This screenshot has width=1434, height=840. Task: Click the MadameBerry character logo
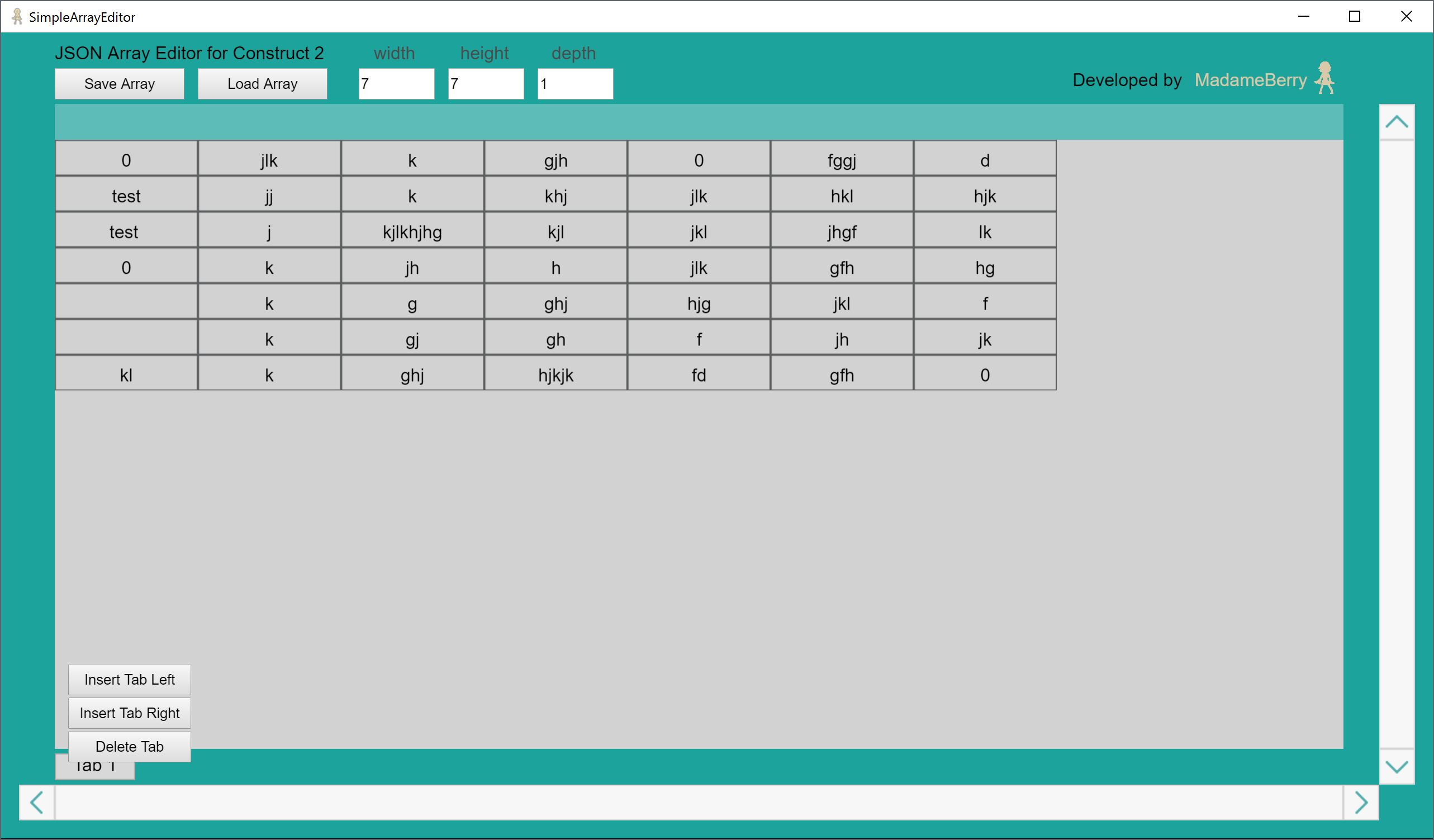(x=1324, y=78)
